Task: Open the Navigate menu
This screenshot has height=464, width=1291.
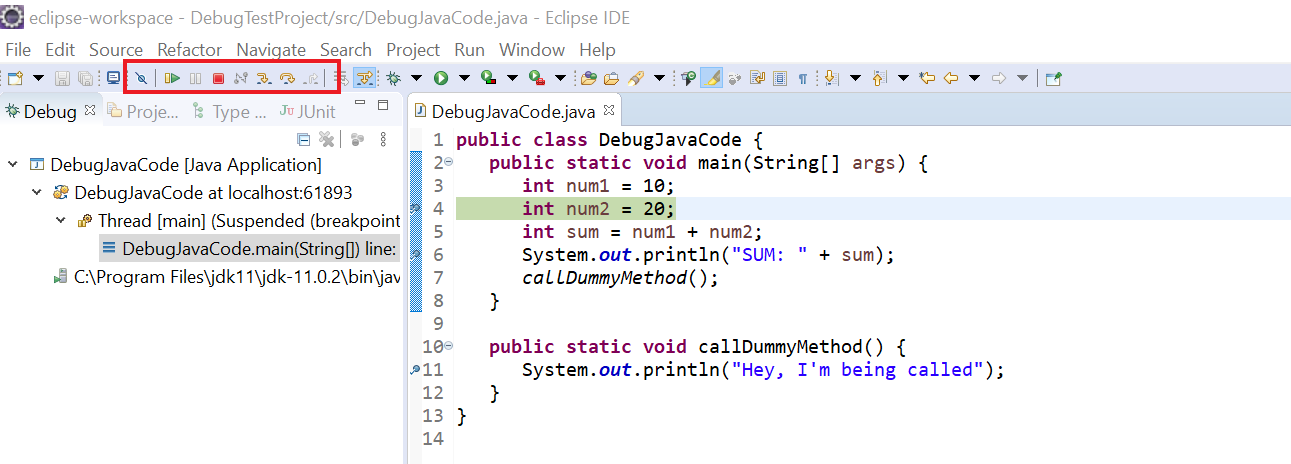Action: click(x=271, y=49)
